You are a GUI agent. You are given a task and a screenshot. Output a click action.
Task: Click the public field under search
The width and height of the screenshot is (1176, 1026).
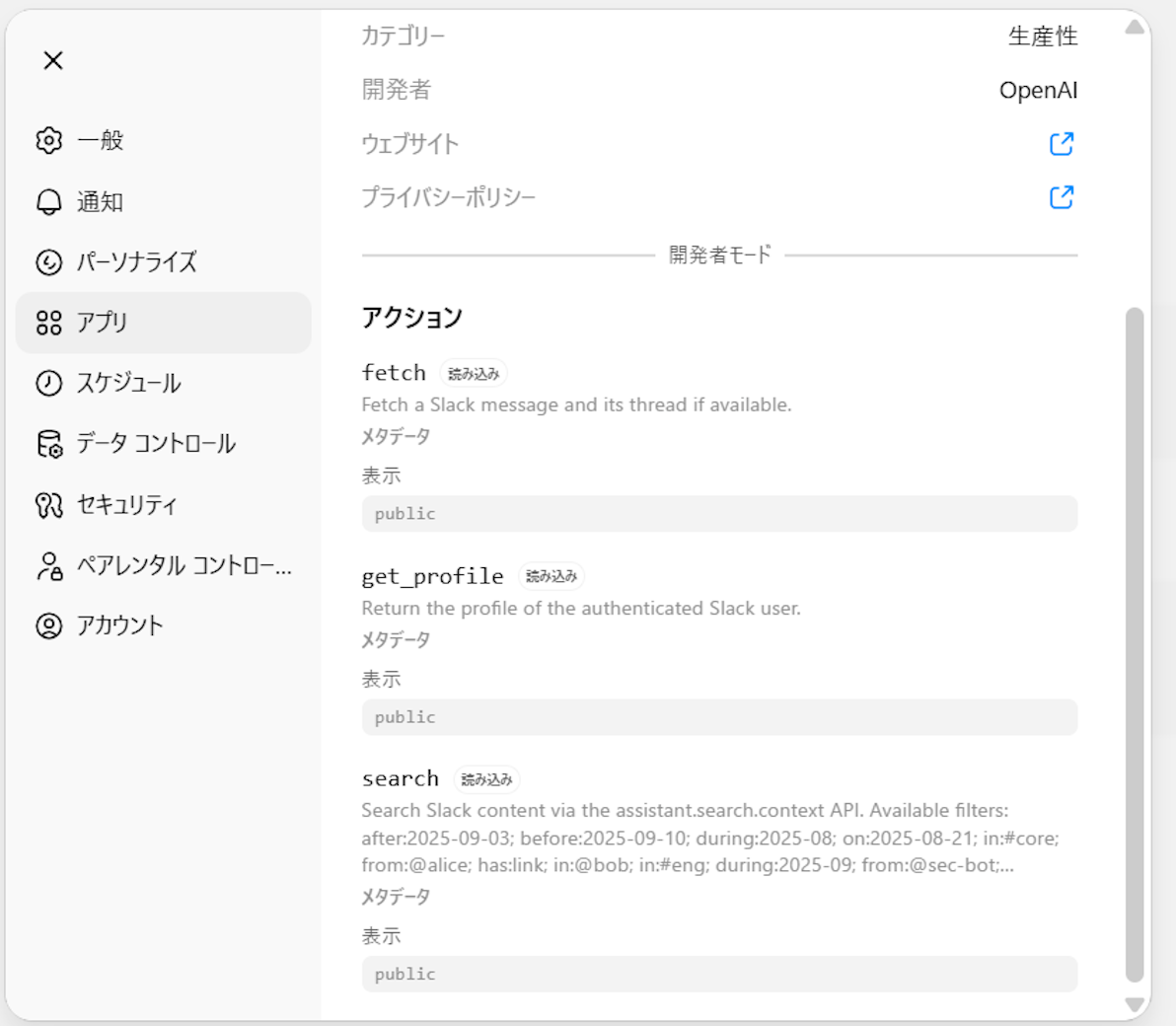719,974
